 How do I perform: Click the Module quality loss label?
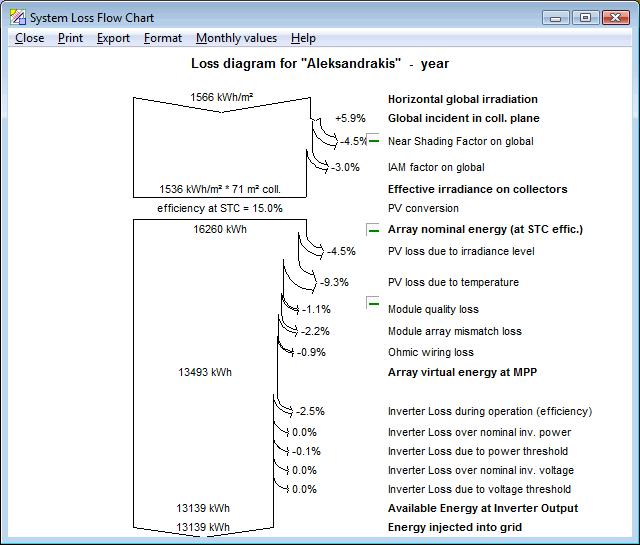pyautogui.click(x=433, y=309)
